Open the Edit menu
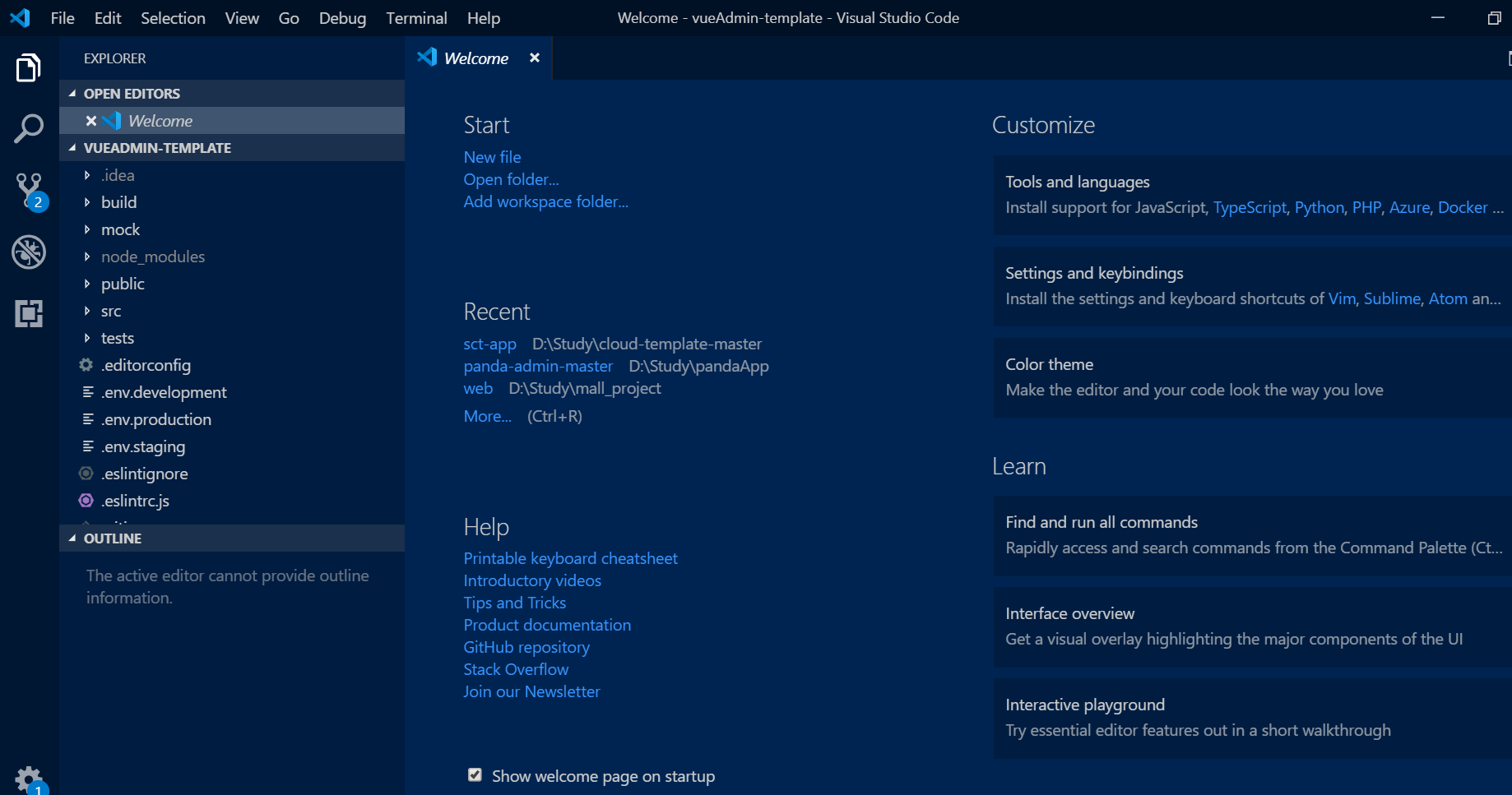 point(108,18)
